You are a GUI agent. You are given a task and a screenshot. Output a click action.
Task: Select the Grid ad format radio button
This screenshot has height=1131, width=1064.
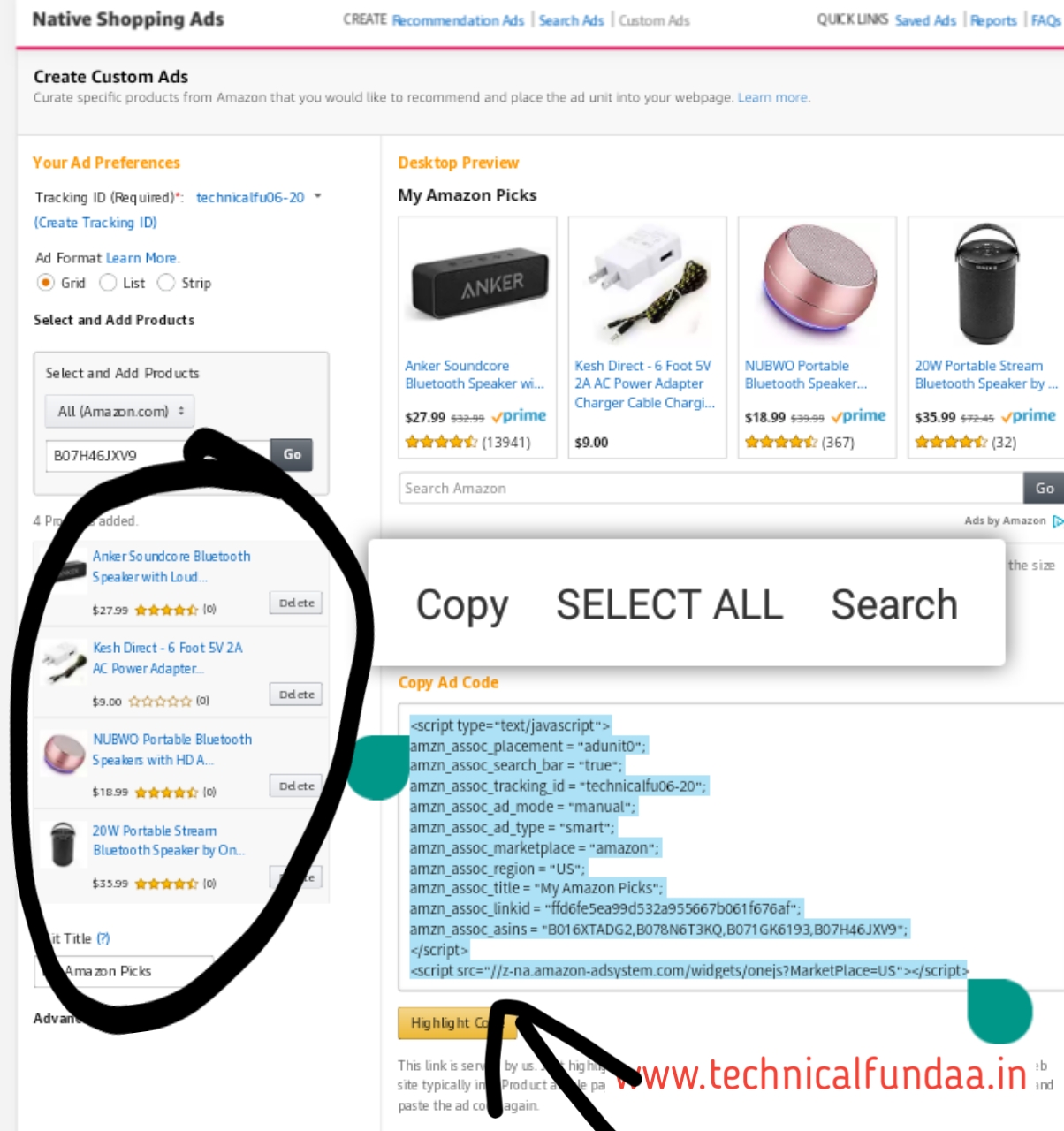[45, 283]
